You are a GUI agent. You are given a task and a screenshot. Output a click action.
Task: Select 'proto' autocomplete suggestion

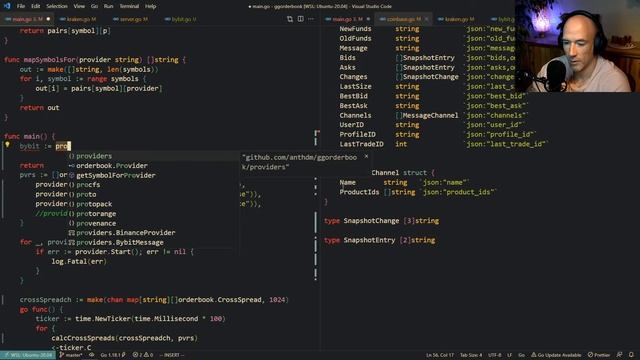pyautogui.click(x=152, y=194)
